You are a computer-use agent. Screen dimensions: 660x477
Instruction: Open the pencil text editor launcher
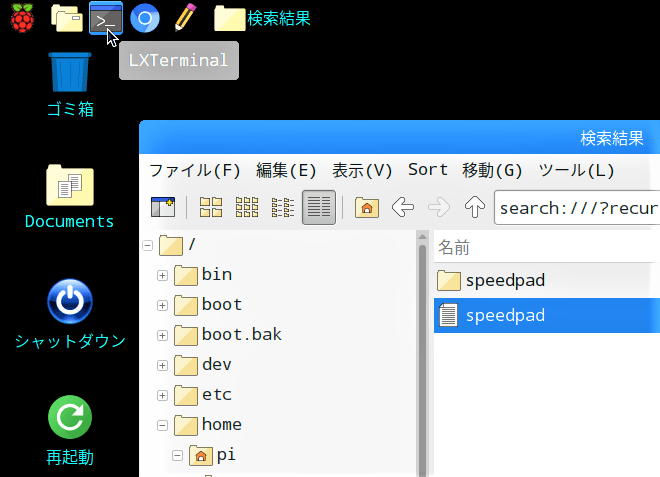[x=185, y=17]
